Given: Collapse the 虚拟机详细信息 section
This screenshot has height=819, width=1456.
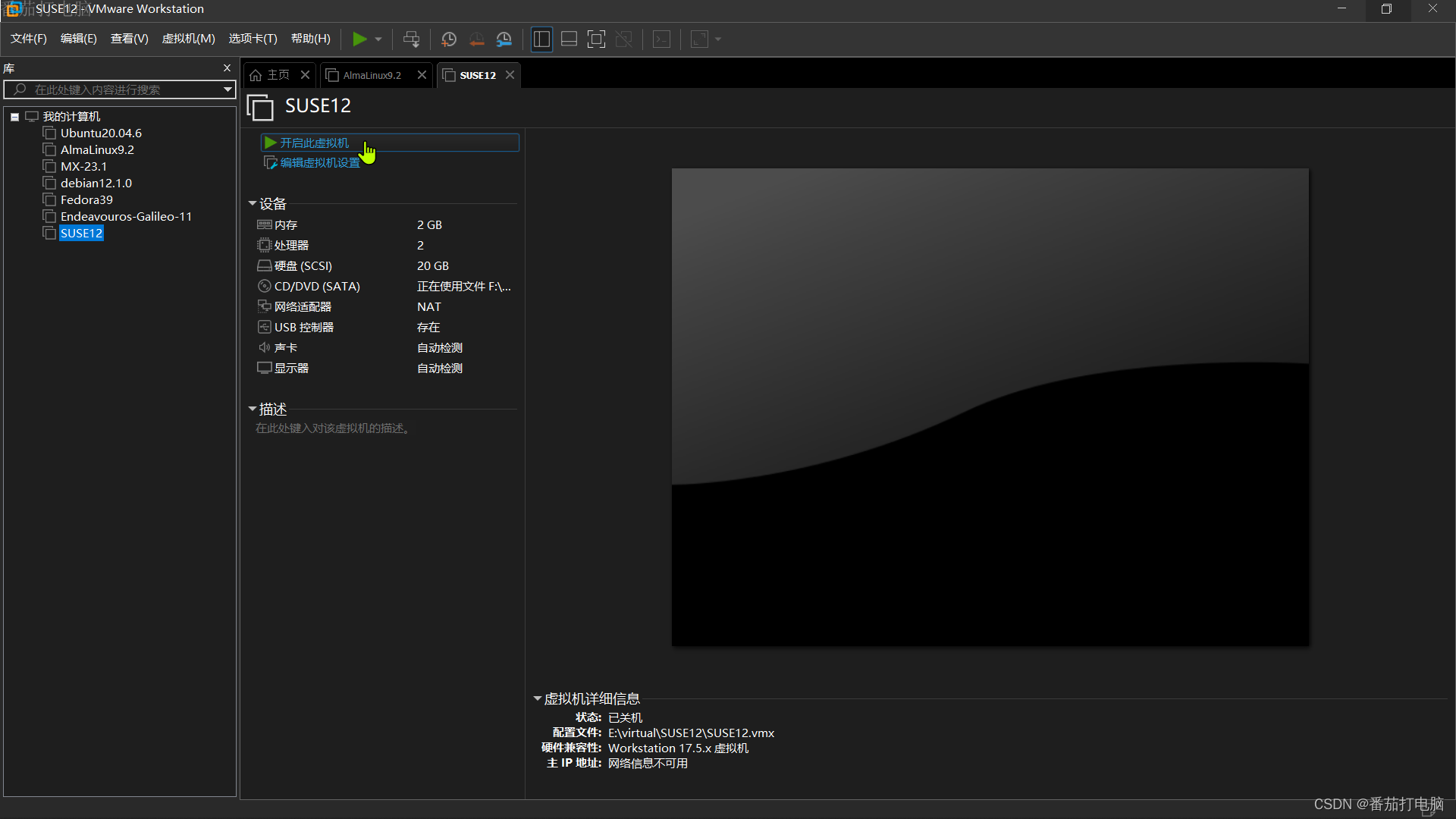Looking at the screenshot, I should pos(537,699).
